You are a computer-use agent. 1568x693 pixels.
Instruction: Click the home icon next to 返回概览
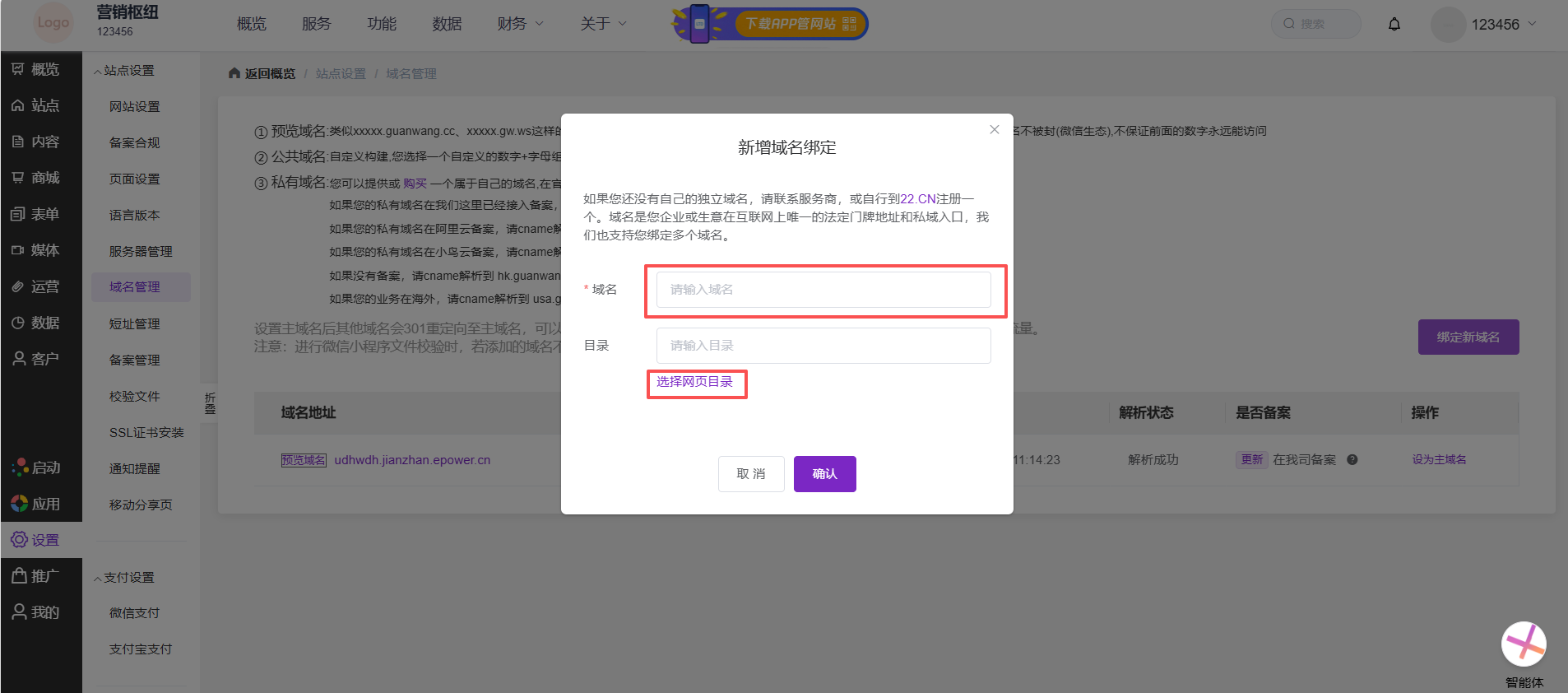[234, 73]
